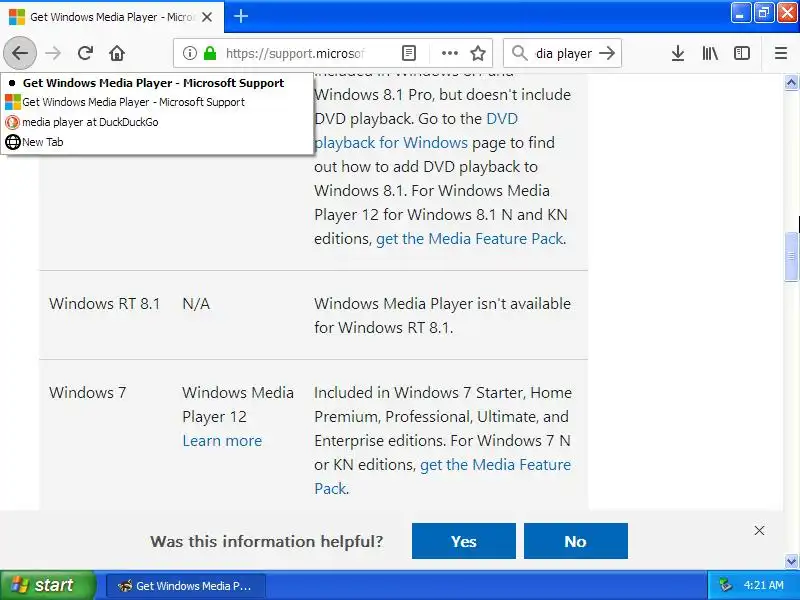Open the downloads panel
800x600 pixels.
pyautogui.click(x=678, y=53)
